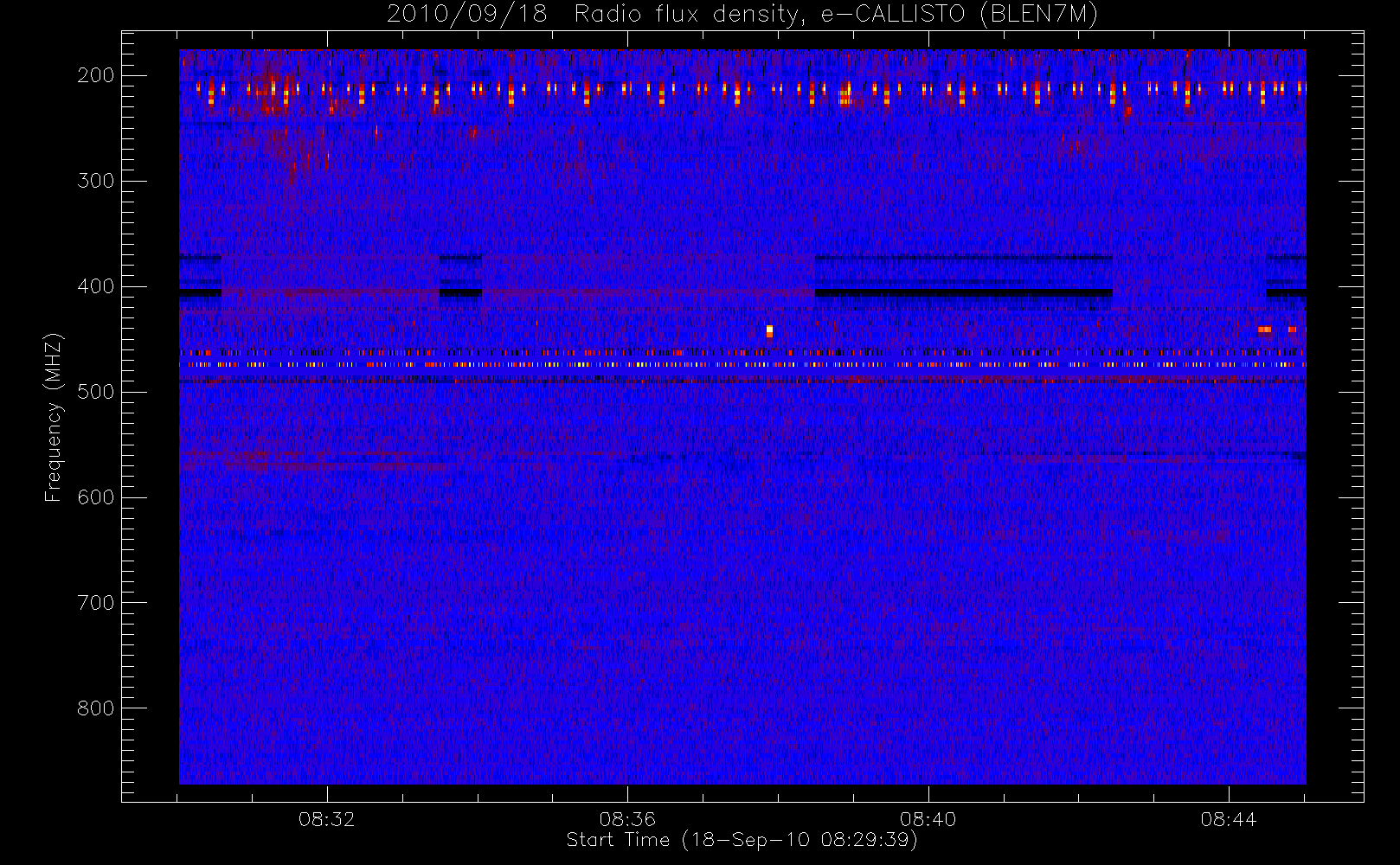1400x865 pixels.
Task: Click the 200 frequency tick label
Action: (x=96, y=75)
